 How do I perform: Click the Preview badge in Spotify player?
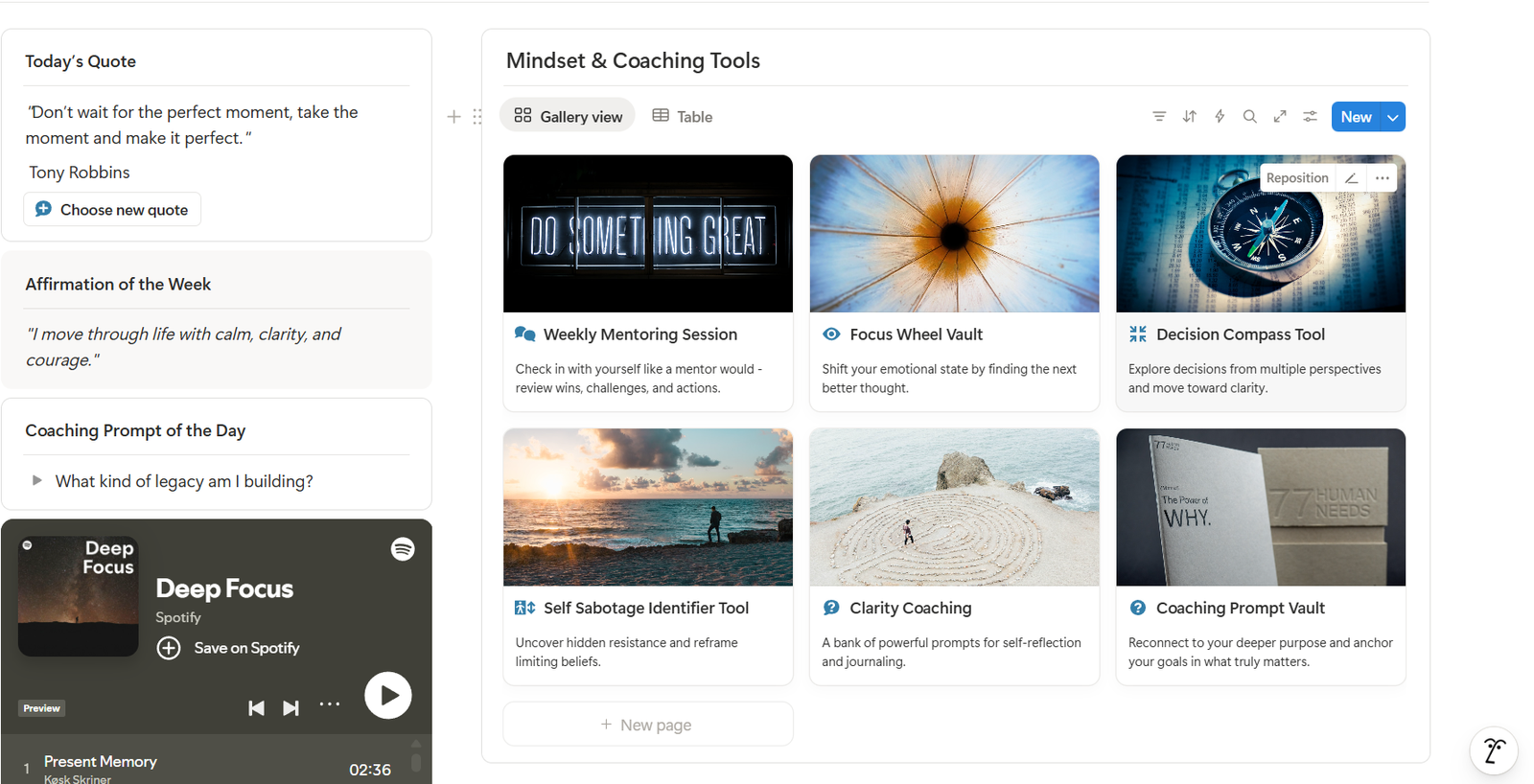point(42,708)
